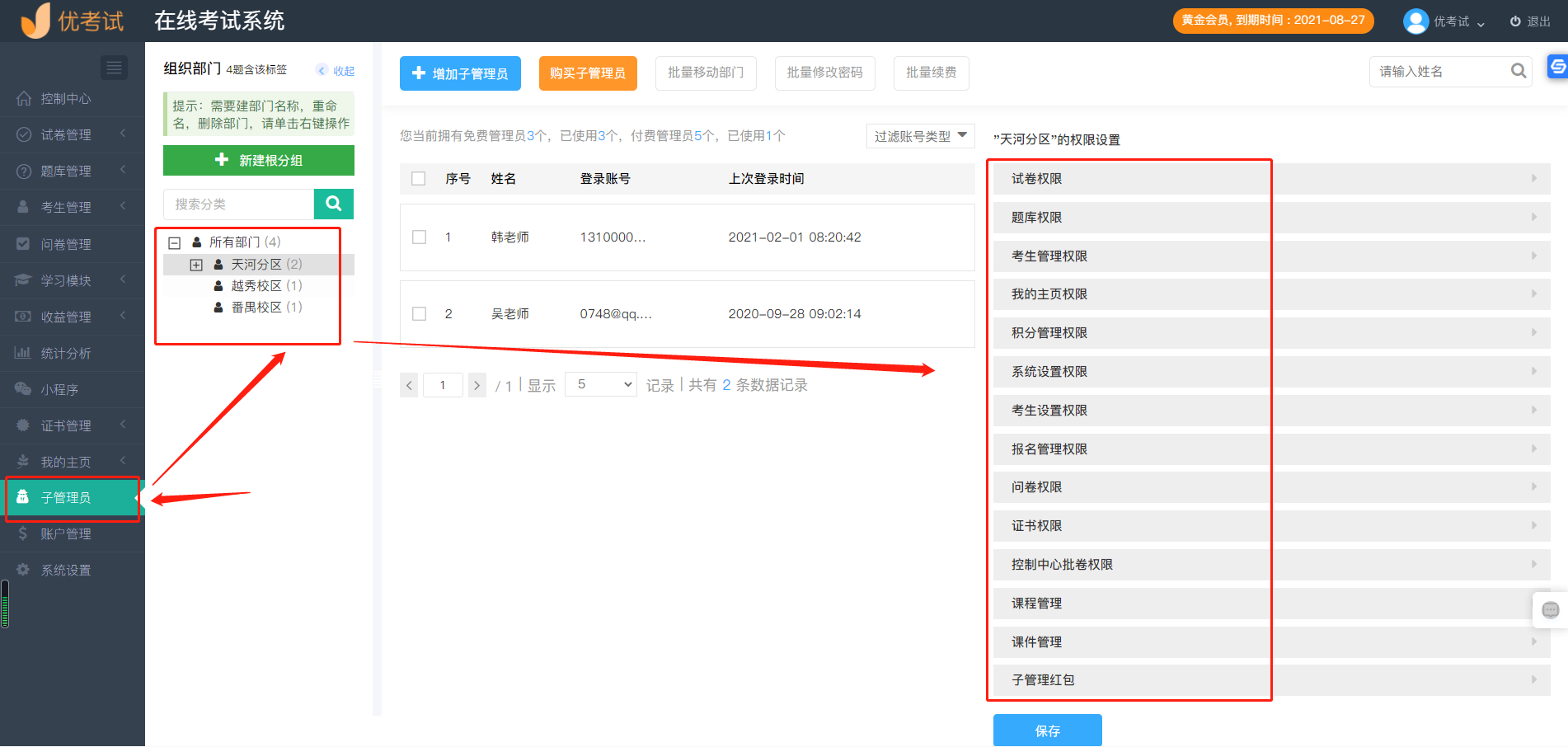This screenshot has width=1568, height=747.
Task: Open the chat bubble floating icon
Action: coord(1551,610)
